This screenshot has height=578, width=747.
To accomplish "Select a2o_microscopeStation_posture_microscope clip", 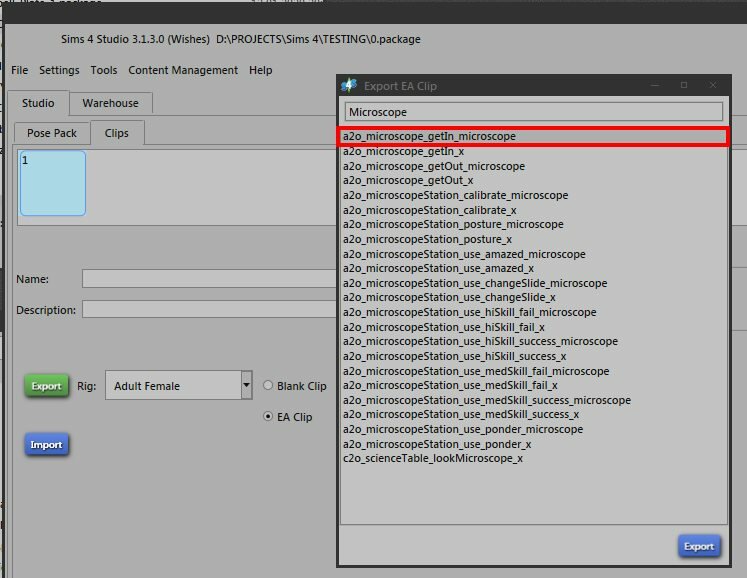I will coord(534,224).
